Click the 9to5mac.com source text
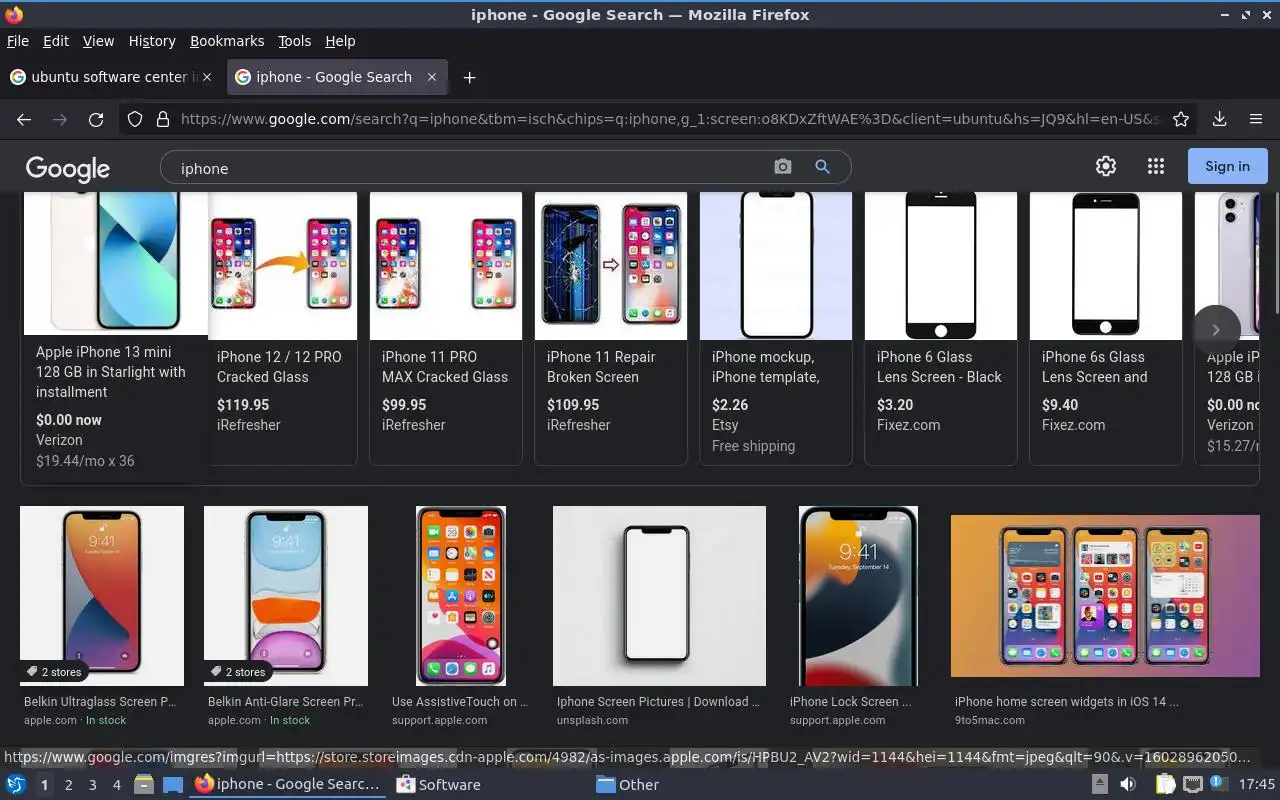1280x800 pixels. point(990,720)
